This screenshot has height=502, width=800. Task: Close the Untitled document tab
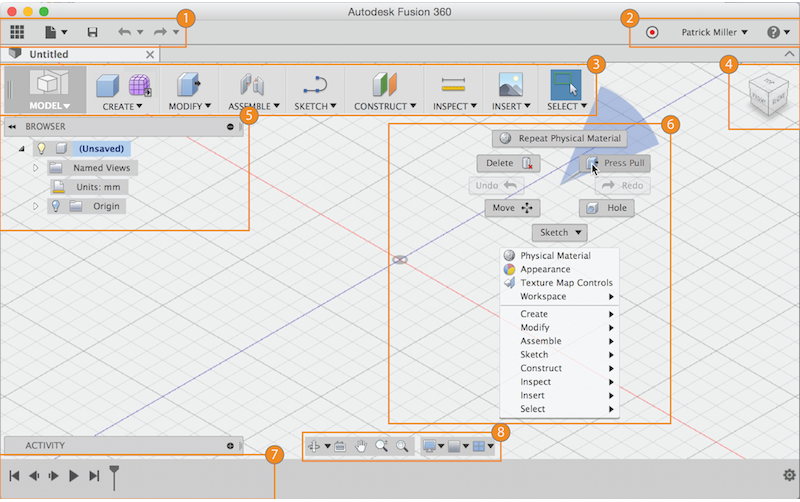(x=150, y=55)
